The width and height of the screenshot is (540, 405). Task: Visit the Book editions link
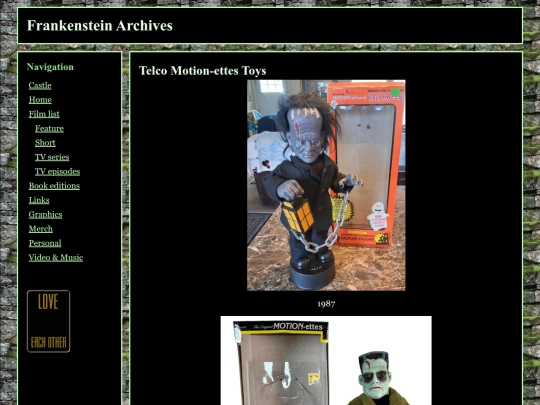point(54,186)
